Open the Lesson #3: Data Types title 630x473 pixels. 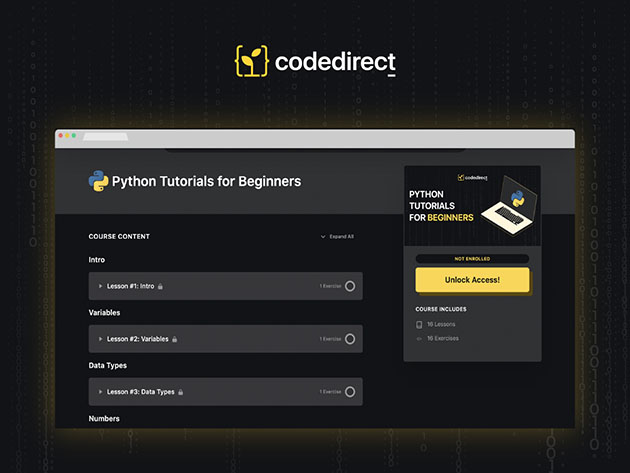click(x=141, y=391)
